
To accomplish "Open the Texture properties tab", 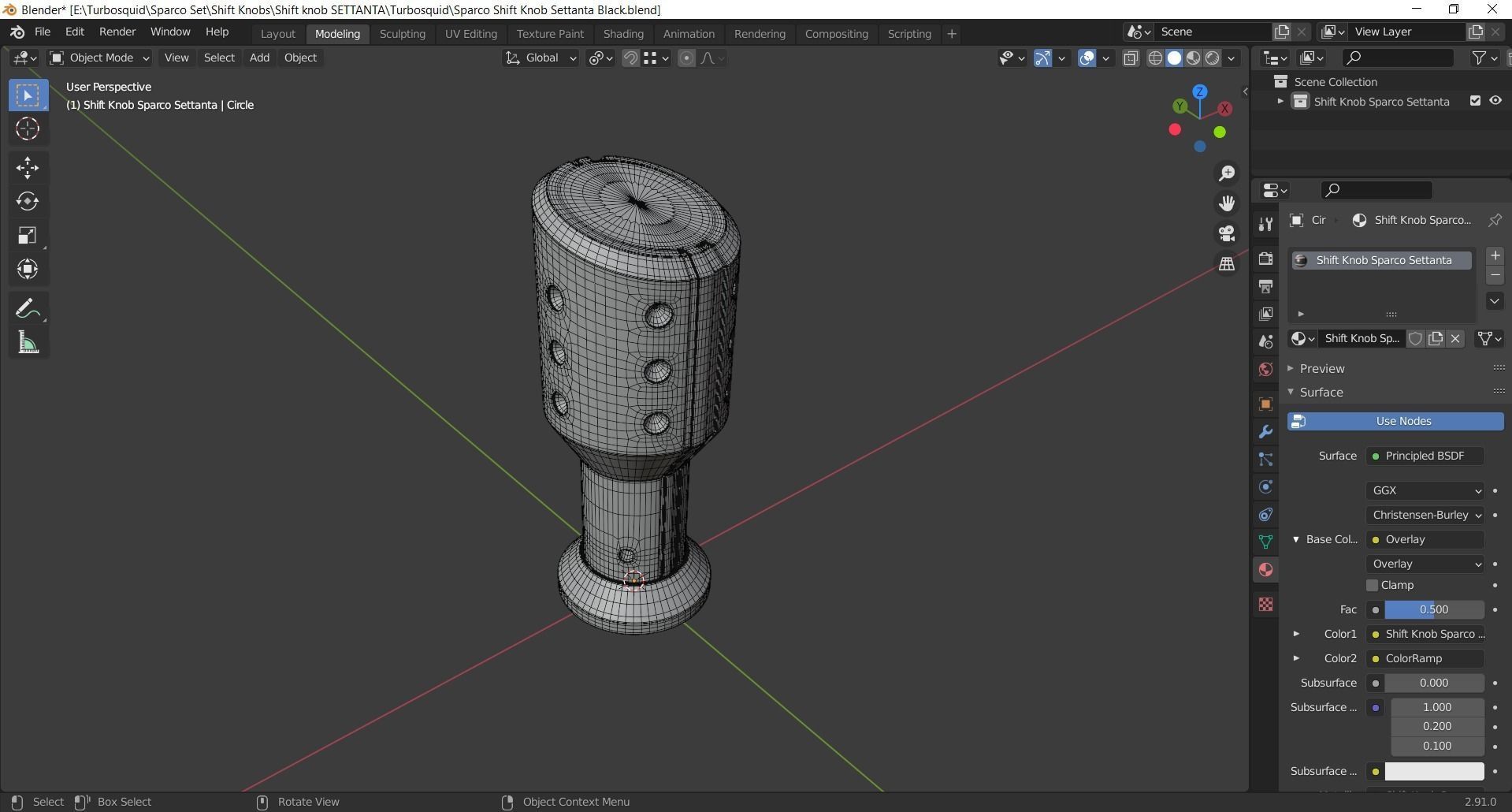I will click(1265, 604).
